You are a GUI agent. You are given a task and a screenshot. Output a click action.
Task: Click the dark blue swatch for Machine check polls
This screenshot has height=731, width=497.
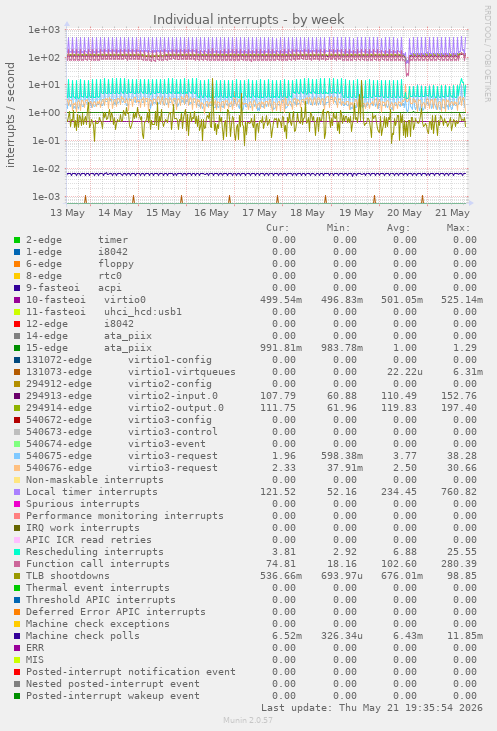click(x=17, y=636)
